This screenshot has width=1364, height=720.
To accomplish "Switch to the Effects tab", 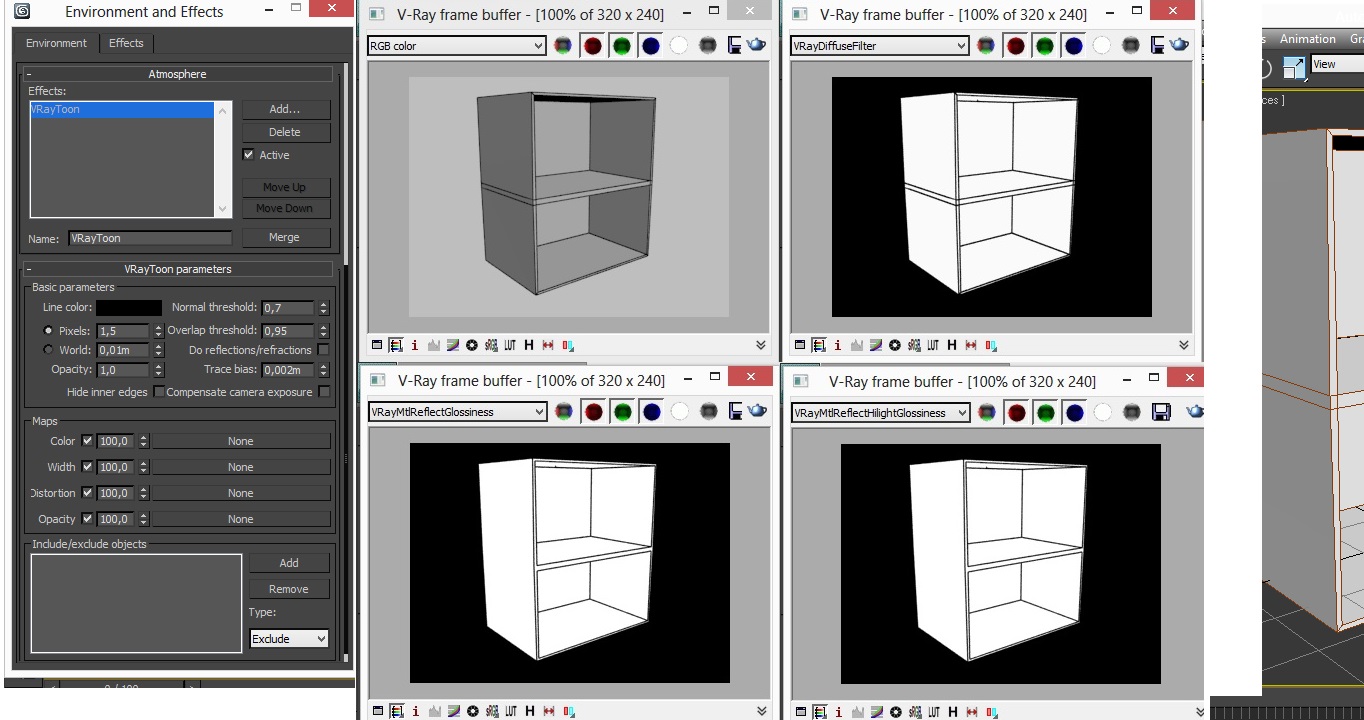I will point(126,43).
